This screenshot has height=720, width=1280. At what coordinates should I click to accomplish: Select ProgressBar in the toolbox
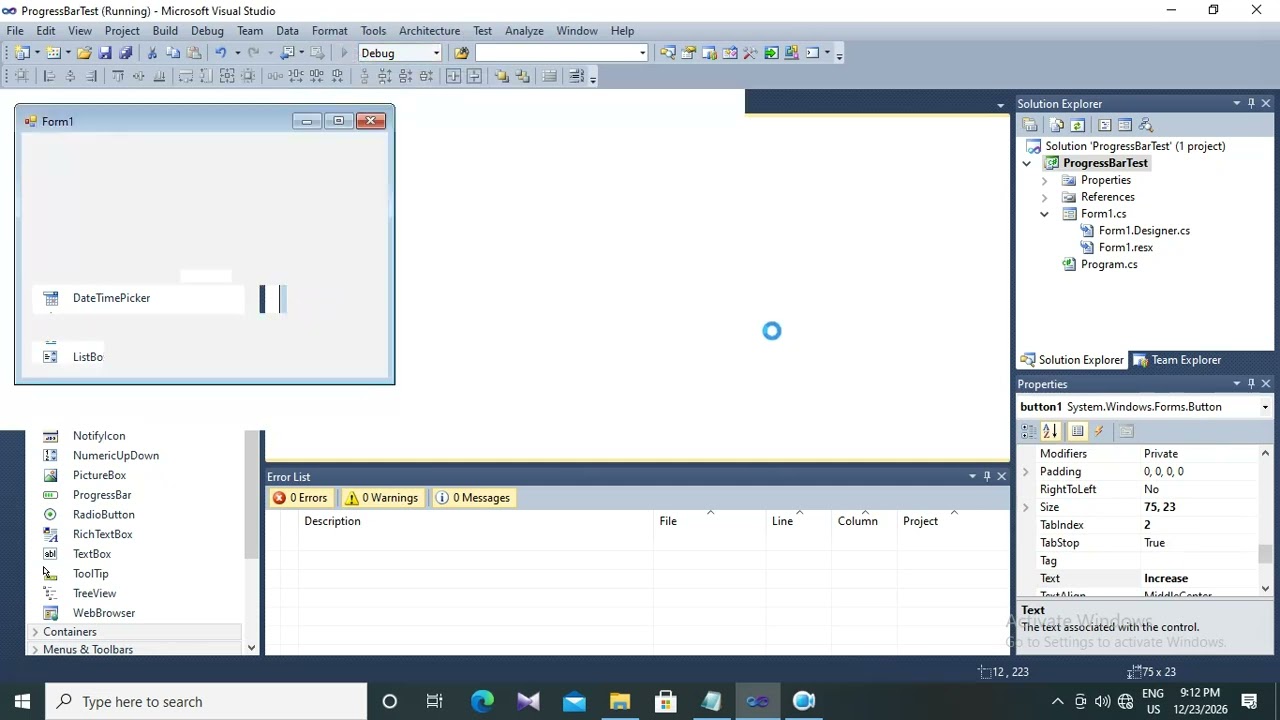(102, 495)
